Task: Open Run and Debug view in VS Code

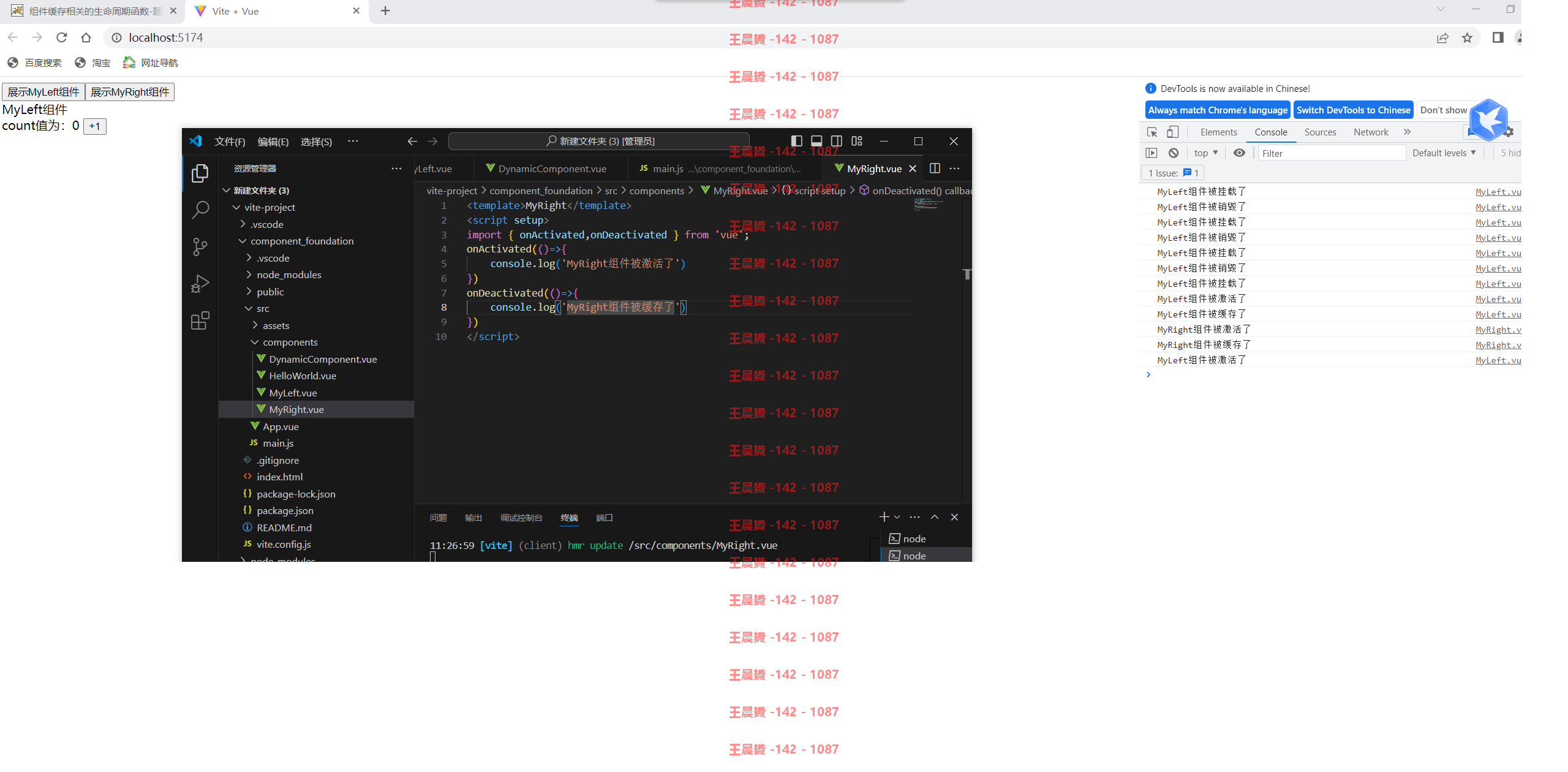Action: (200, 284)
